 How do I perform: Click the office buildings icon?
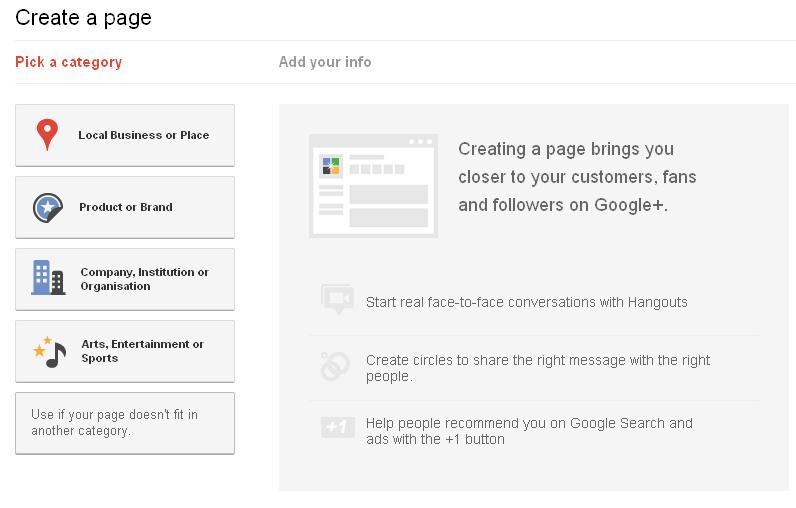pos(47,278)
